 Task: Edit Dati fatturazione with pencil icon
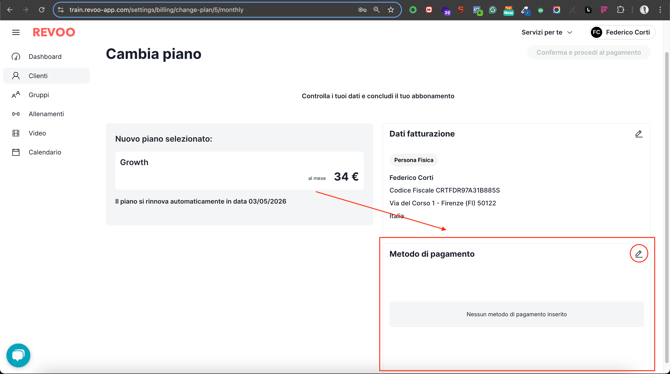(x=638, y=134)
